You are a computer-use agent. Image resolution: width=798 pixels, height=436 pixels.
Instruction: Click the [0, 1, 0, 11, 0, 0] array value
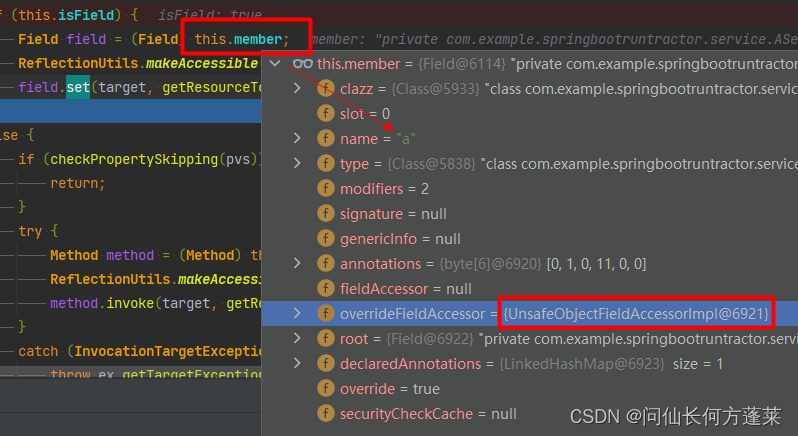tap(596, 264)
